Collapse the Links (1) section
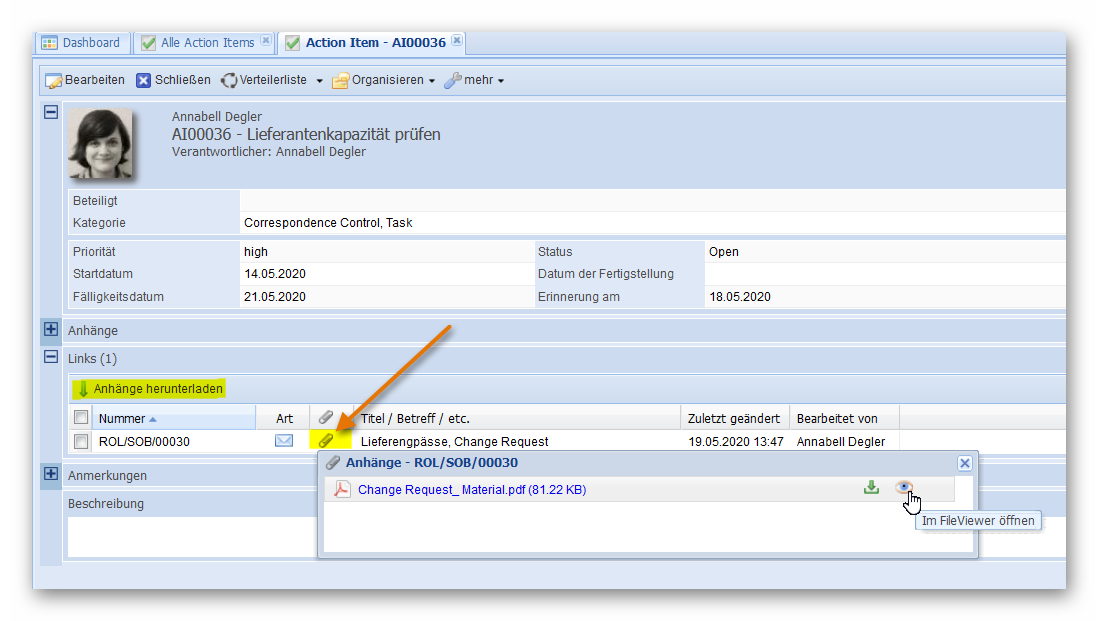 pos(50,357)
